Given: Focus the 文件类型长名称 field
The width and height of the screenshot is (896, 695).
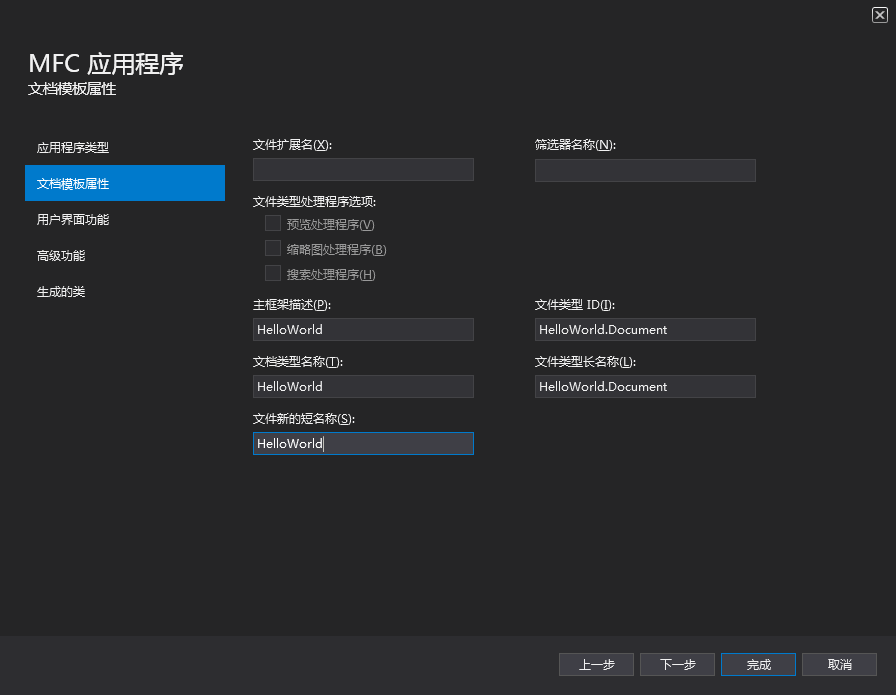Looking at the screenshot, I should click(x=645, y=386).
